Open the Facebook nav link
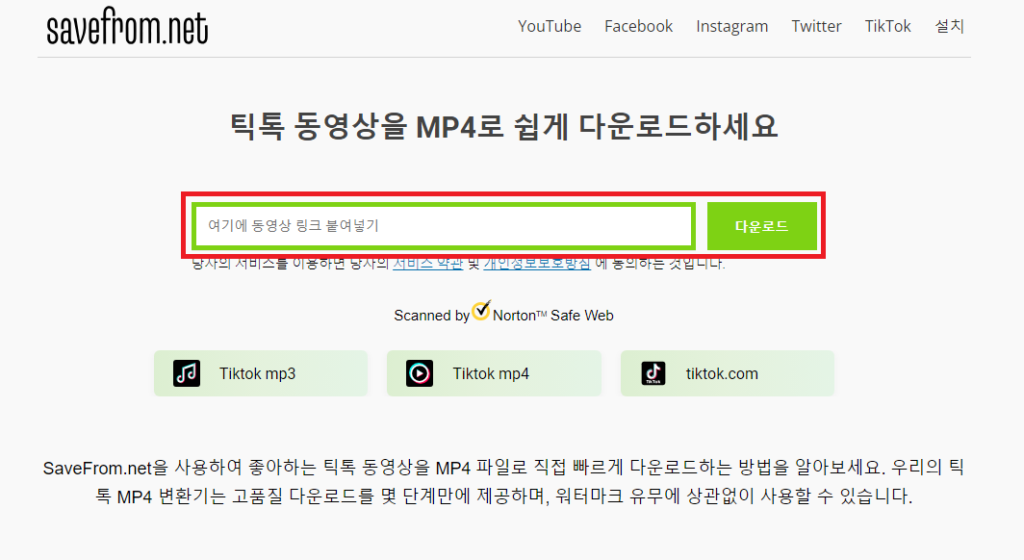This screenshot has width=1024, height=560. [x=638, y=26]
